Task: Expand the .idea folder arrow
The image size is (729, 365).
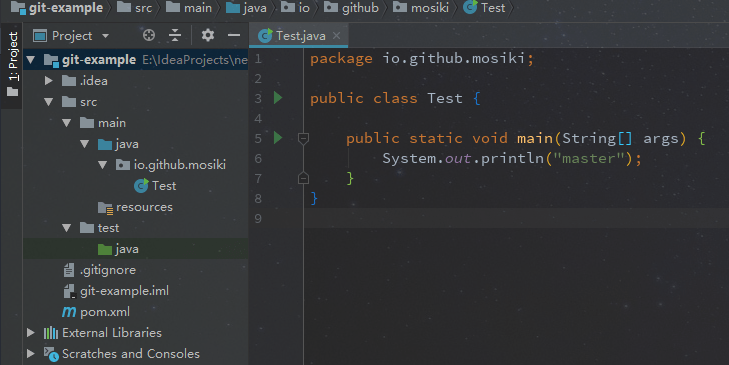Action: (49, 81)
